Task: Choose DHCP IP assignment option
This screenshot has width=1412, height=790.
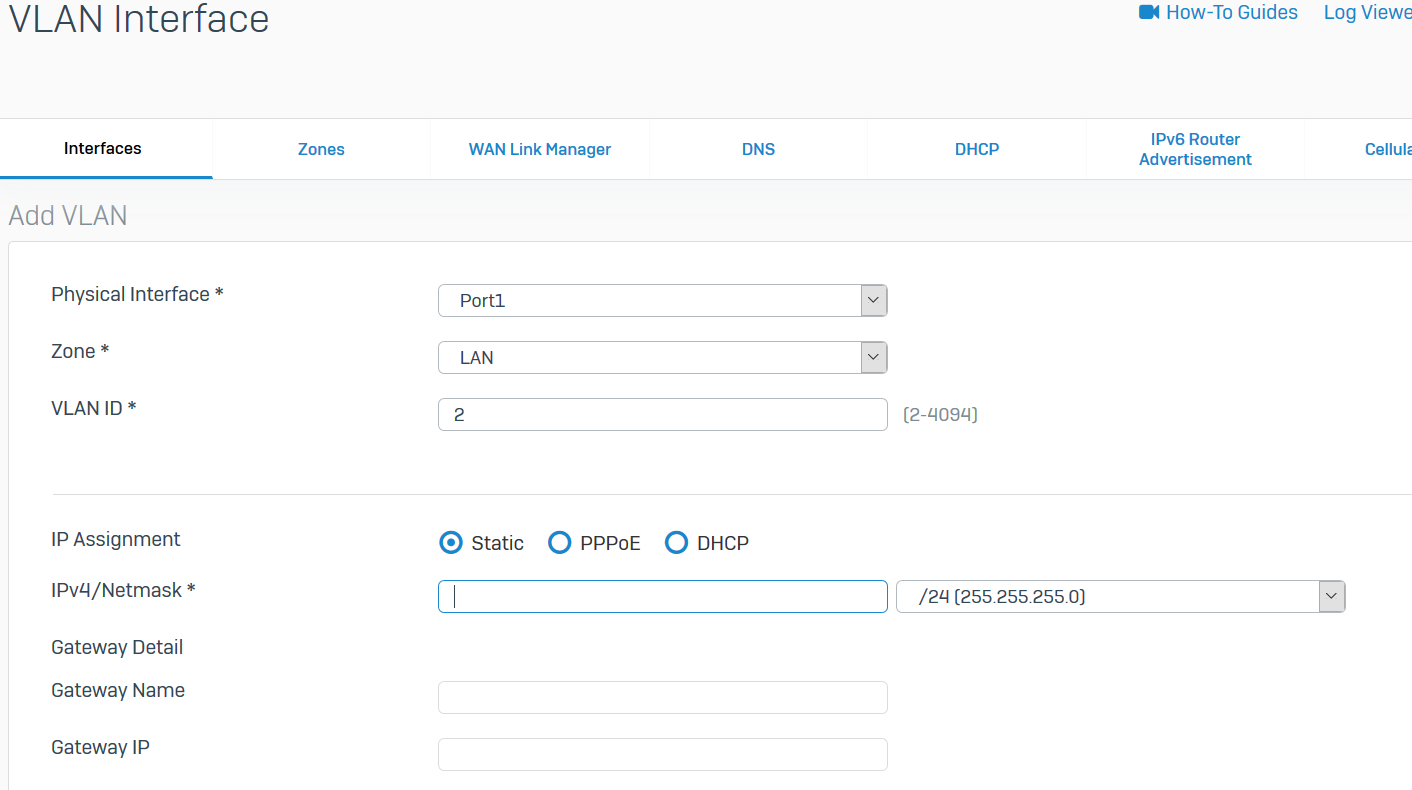Action: point(677,543)
